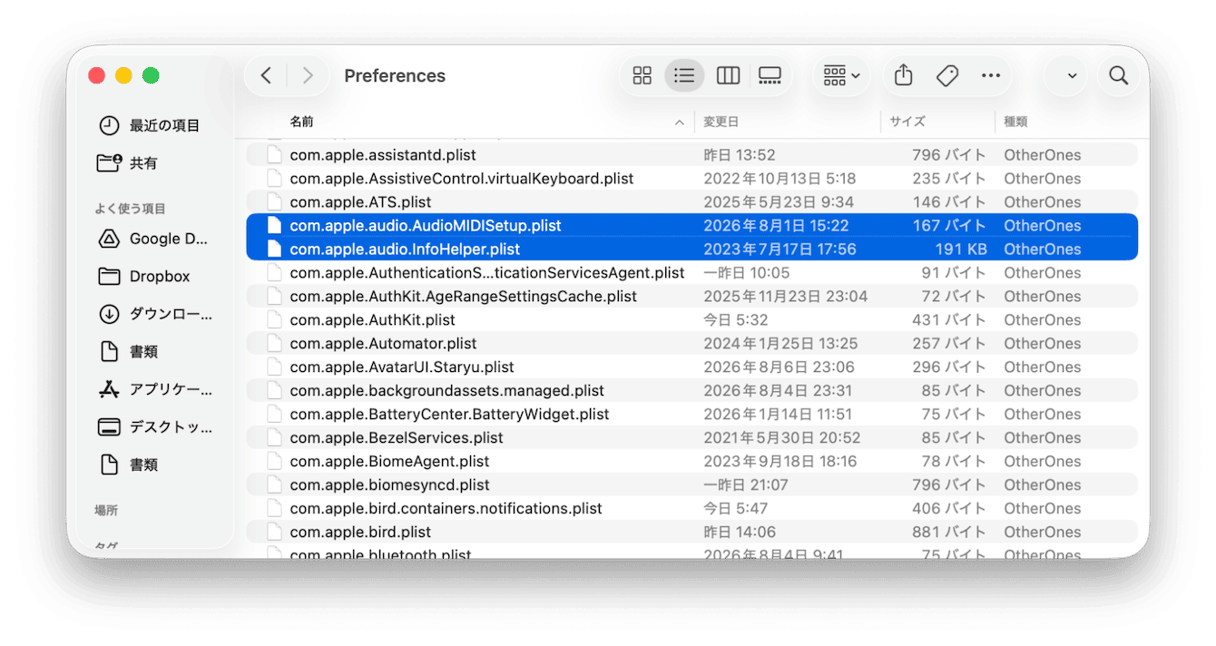Open Google Drive in the sidebar
This screenshot has width=1216, height=646.
[153, 239]
